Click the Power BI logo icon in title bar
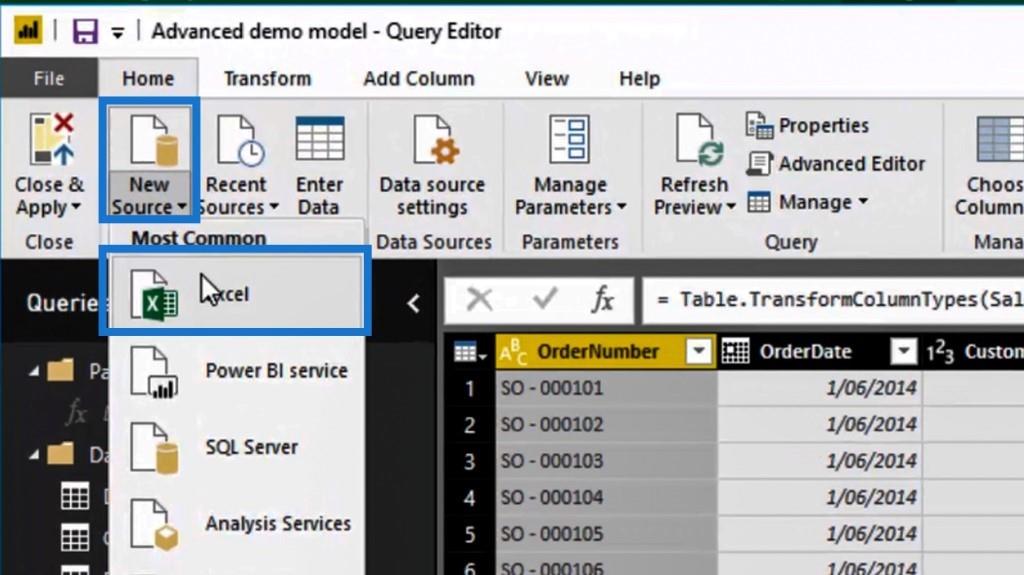1024x575 pixels. [27, 31]
